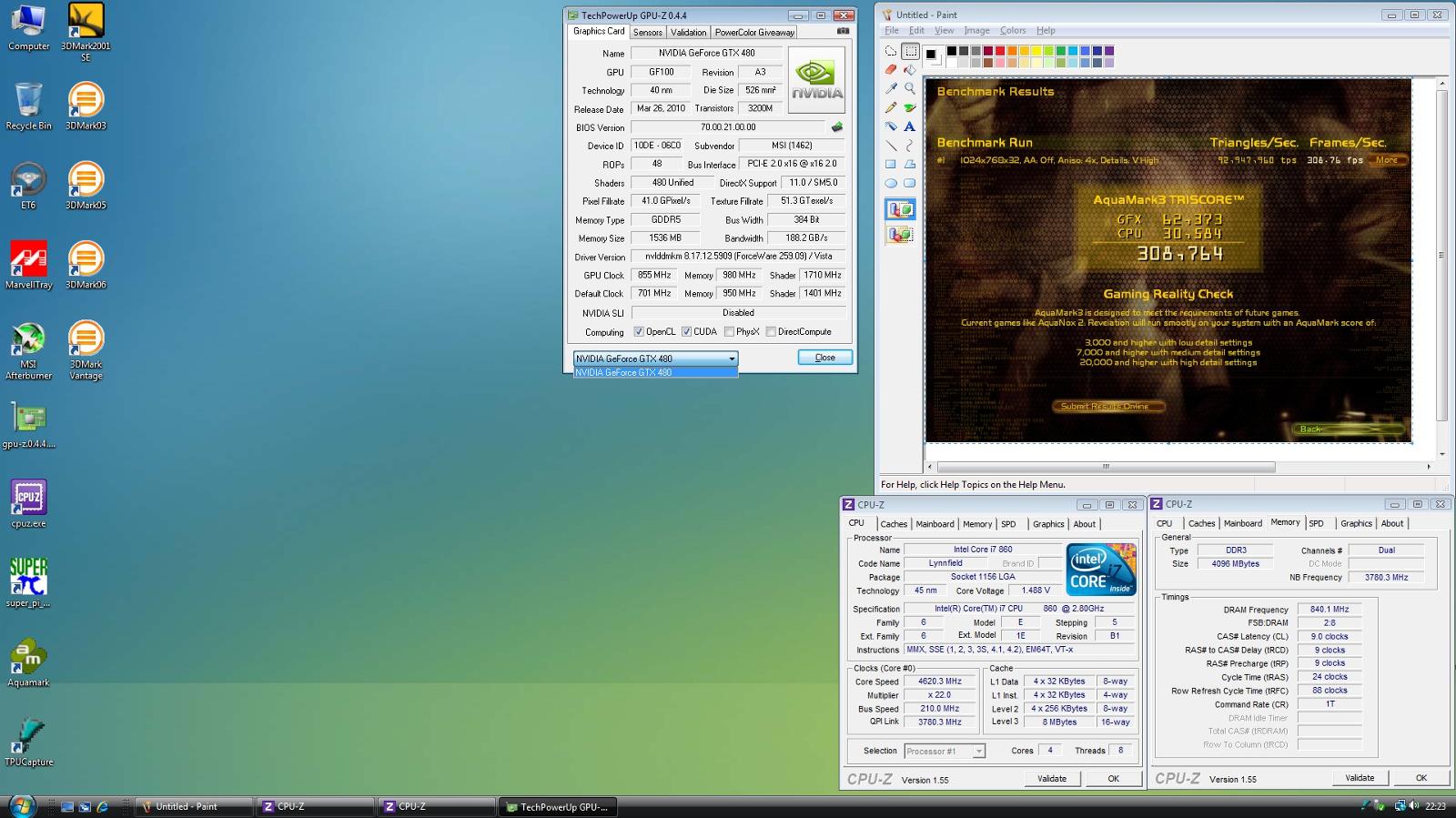The image size is (1456, 818).
Task: Select the Text tool in Paint
Action: click(910, 126)
